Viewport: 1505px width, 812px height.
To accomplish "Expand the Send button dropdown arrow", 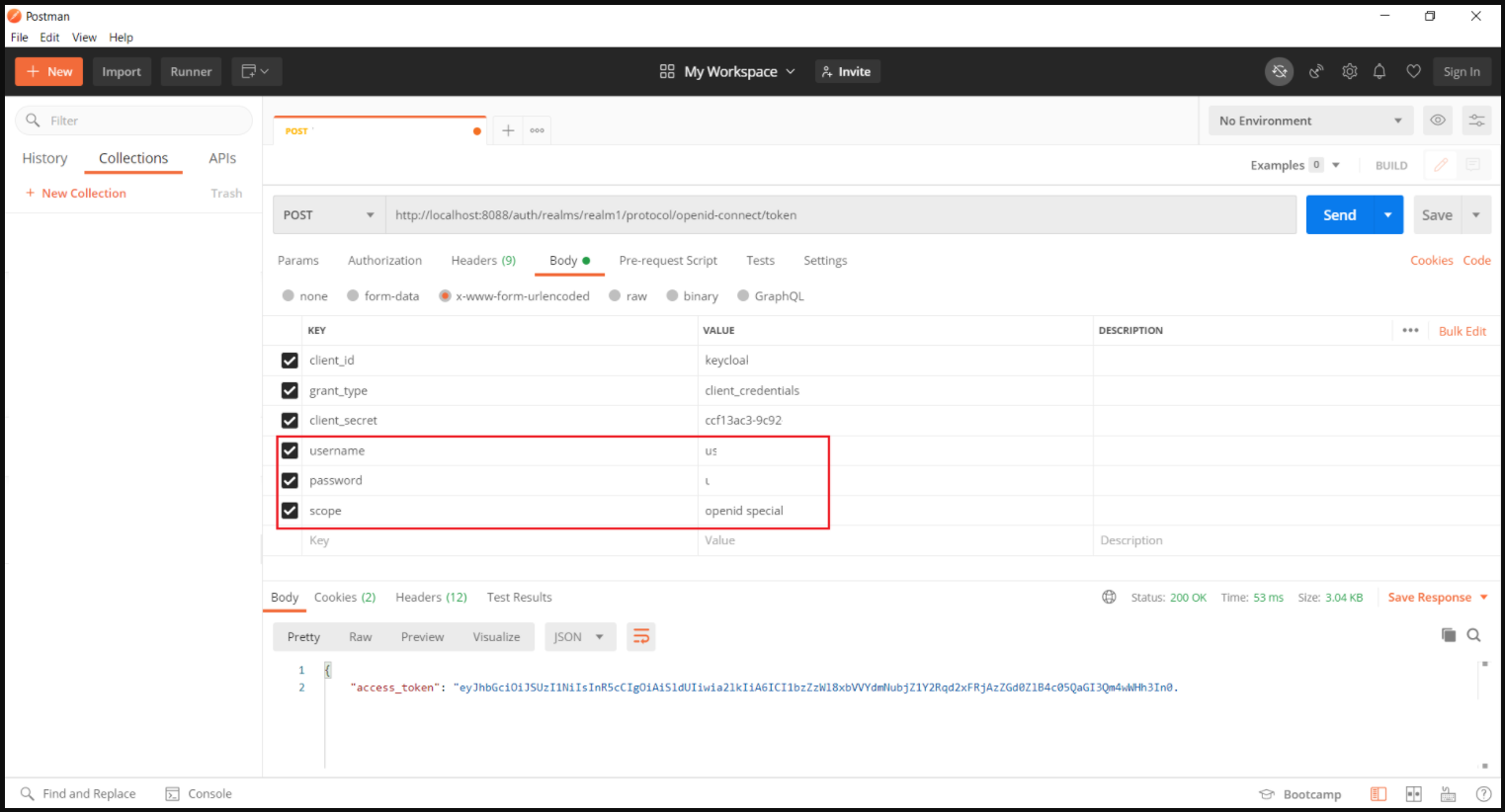I will 1388,214.
